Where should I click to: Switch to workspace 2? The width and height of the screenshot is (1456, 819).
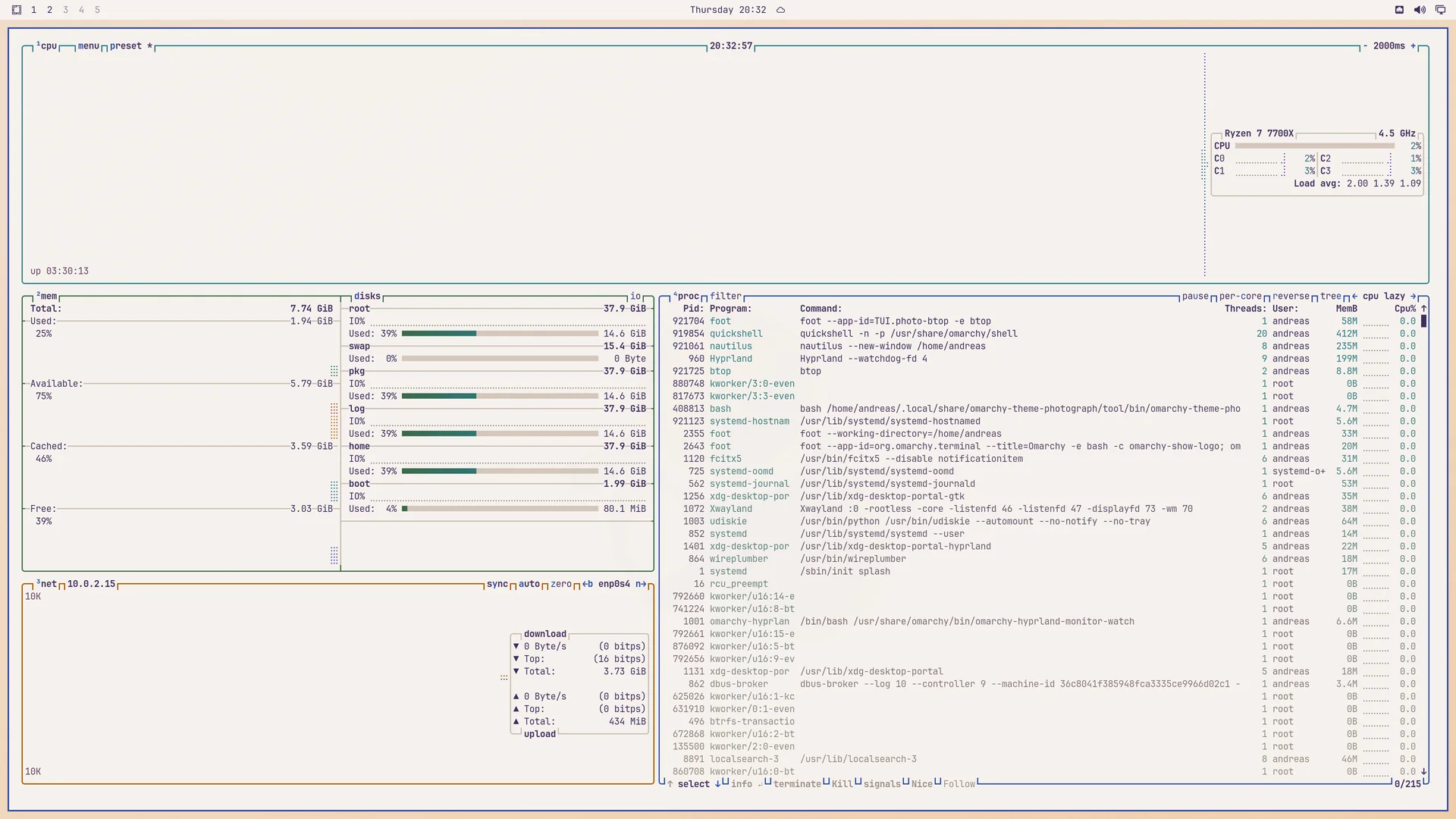coord(49,10)
